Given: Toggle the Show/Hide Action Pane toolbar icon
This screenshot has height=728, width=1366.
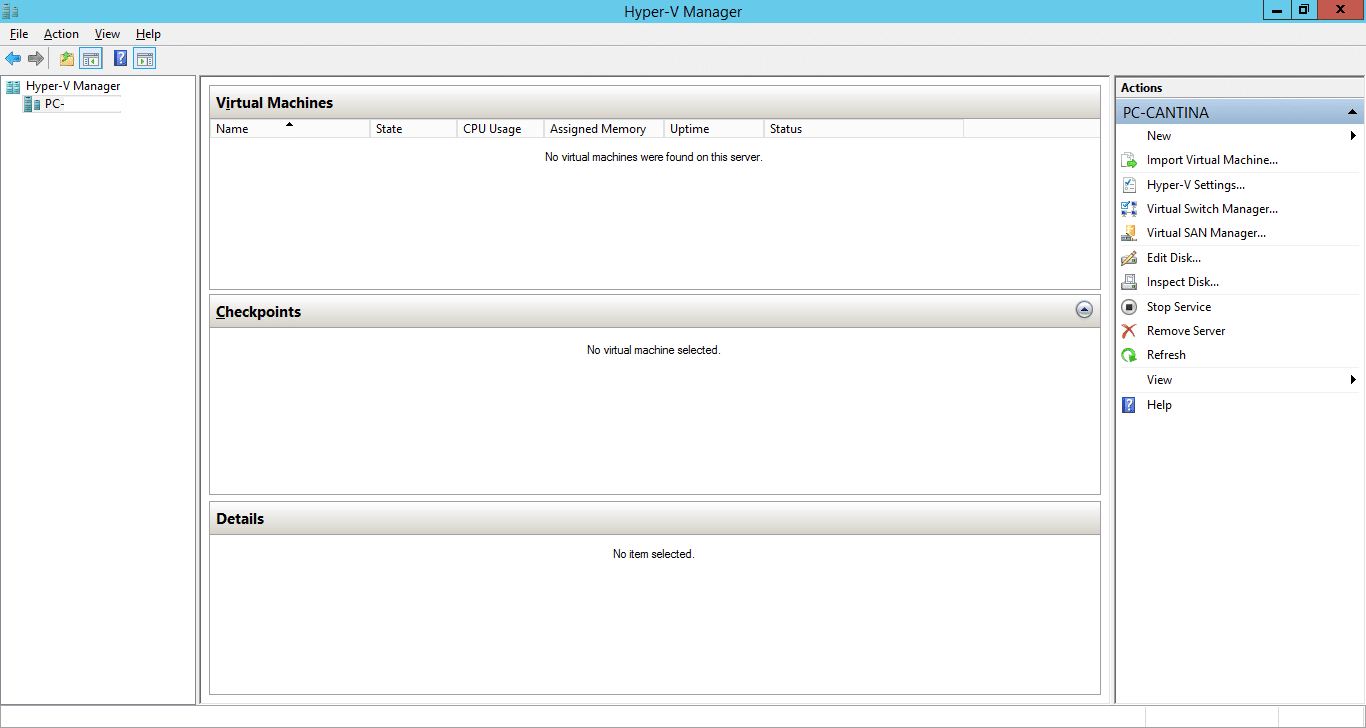Looking at the screenshot, I should pos(145,59).
